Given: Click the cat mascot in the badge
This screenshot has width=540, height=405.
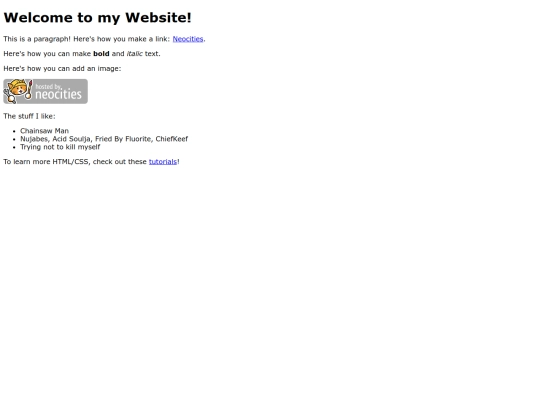Looking at the screenshot, I should point(18,91).
